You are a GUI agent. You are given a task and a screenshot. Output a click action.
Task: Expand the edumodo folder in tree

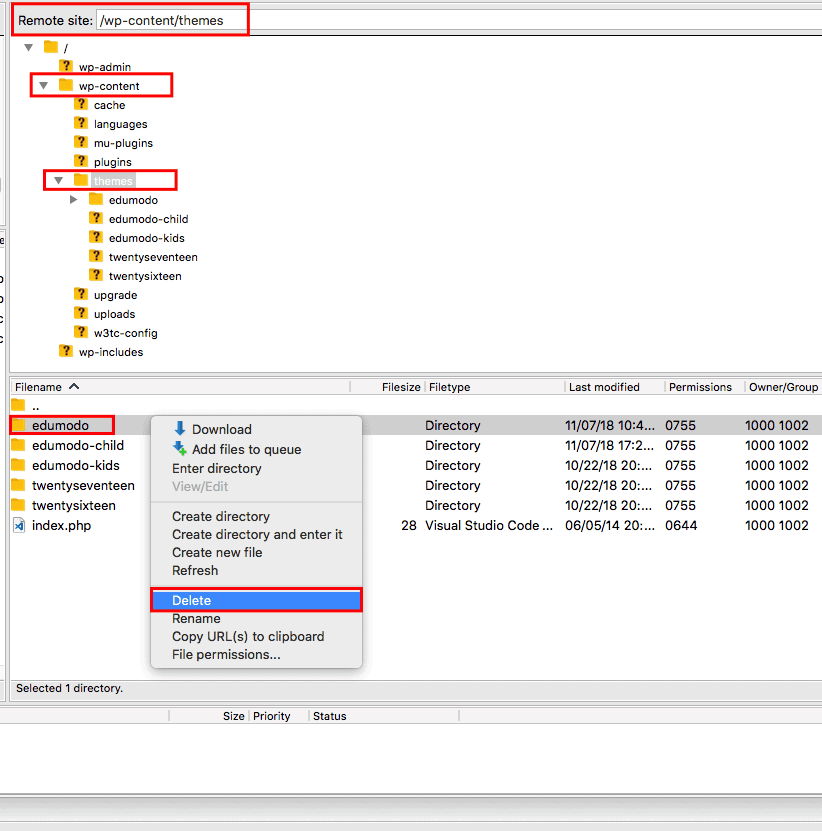tap(73, 200)
